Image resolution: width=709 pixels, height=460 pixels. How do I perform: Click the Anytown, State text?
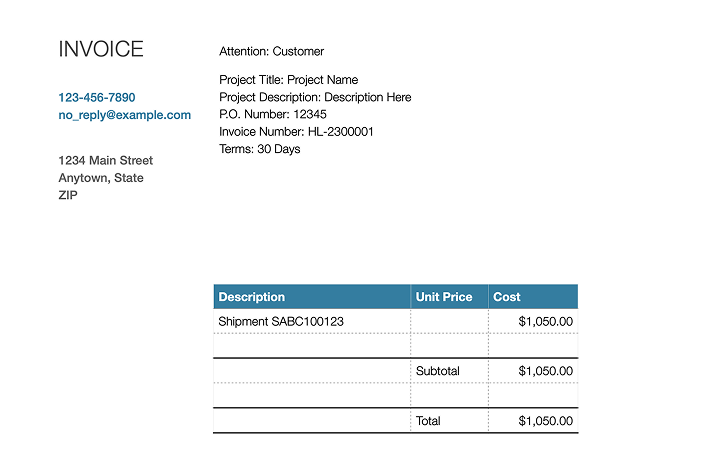101,178
